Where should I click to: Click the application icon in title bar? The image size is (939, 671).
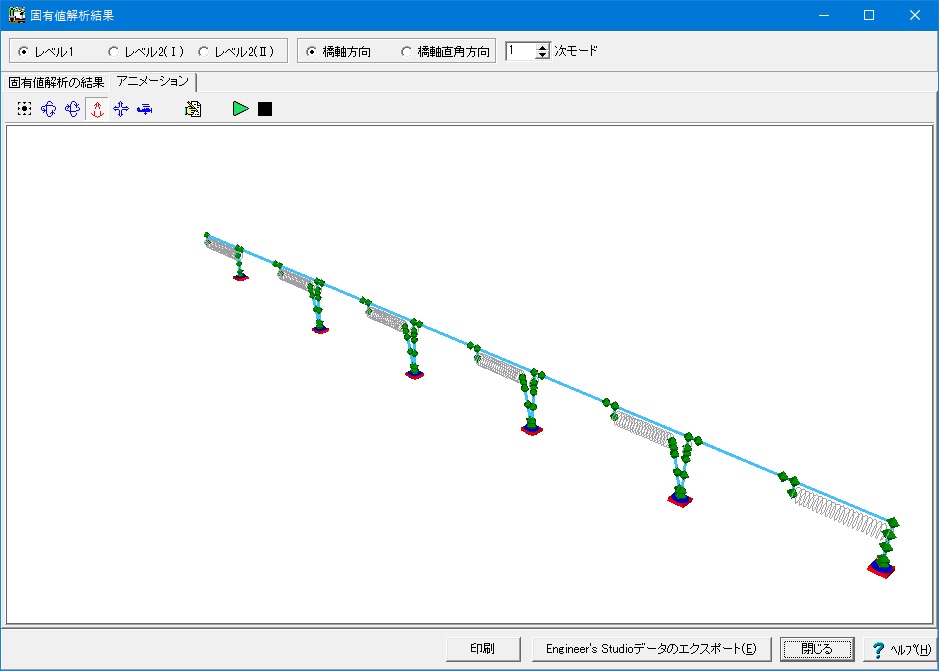[x=17, y=15]
